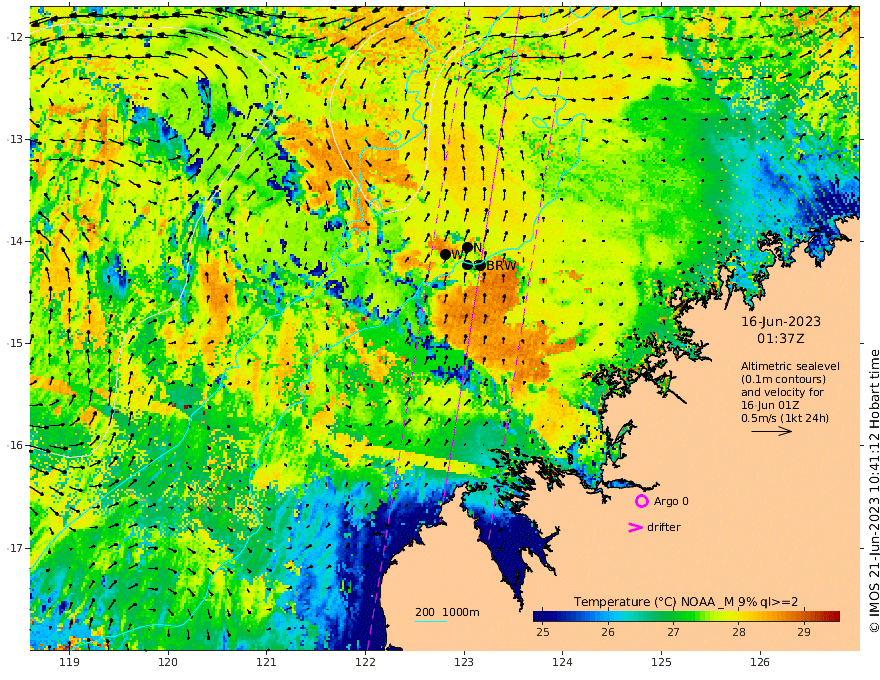This screenshot has height=680, width=880.
Task: Click the '(0.1m contours)' legend text
Action: coord(783,379)
